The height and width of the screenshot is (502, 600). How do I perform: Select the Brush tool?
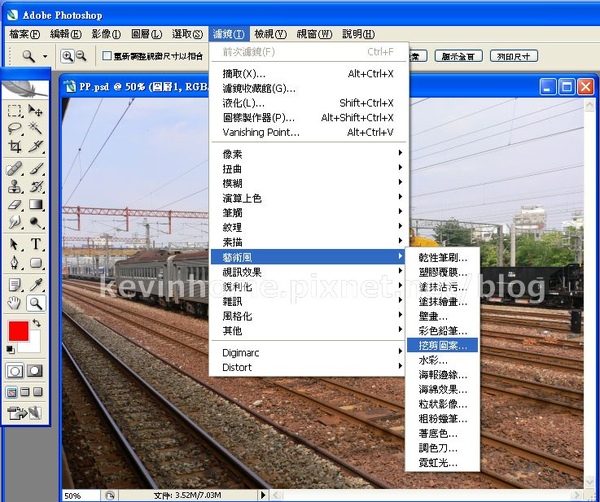tap(36, 168)
